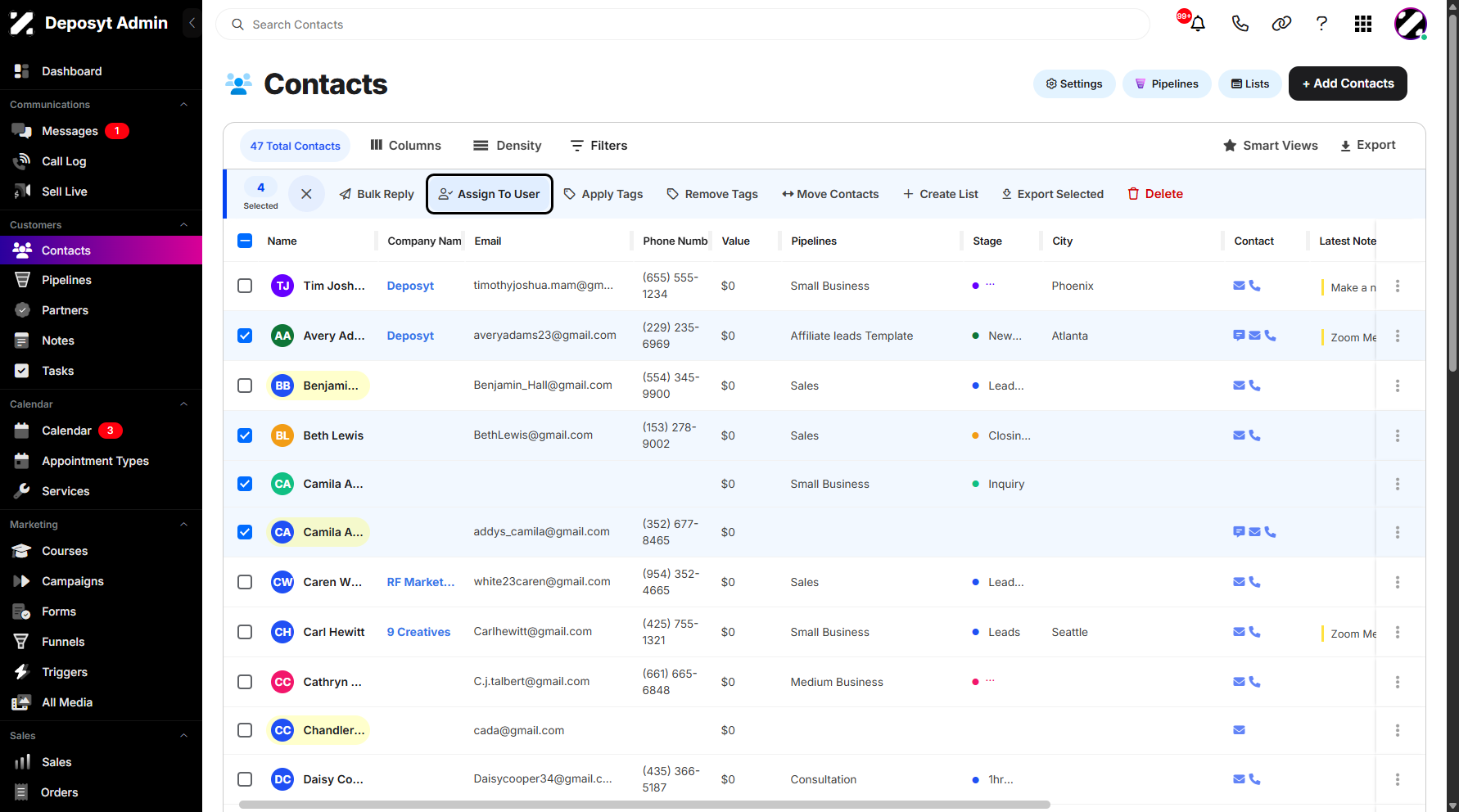Viewport: 1459px width, 812px height.
Task: Click the phone dialer icon in header
Action: tap(1240, 24)
